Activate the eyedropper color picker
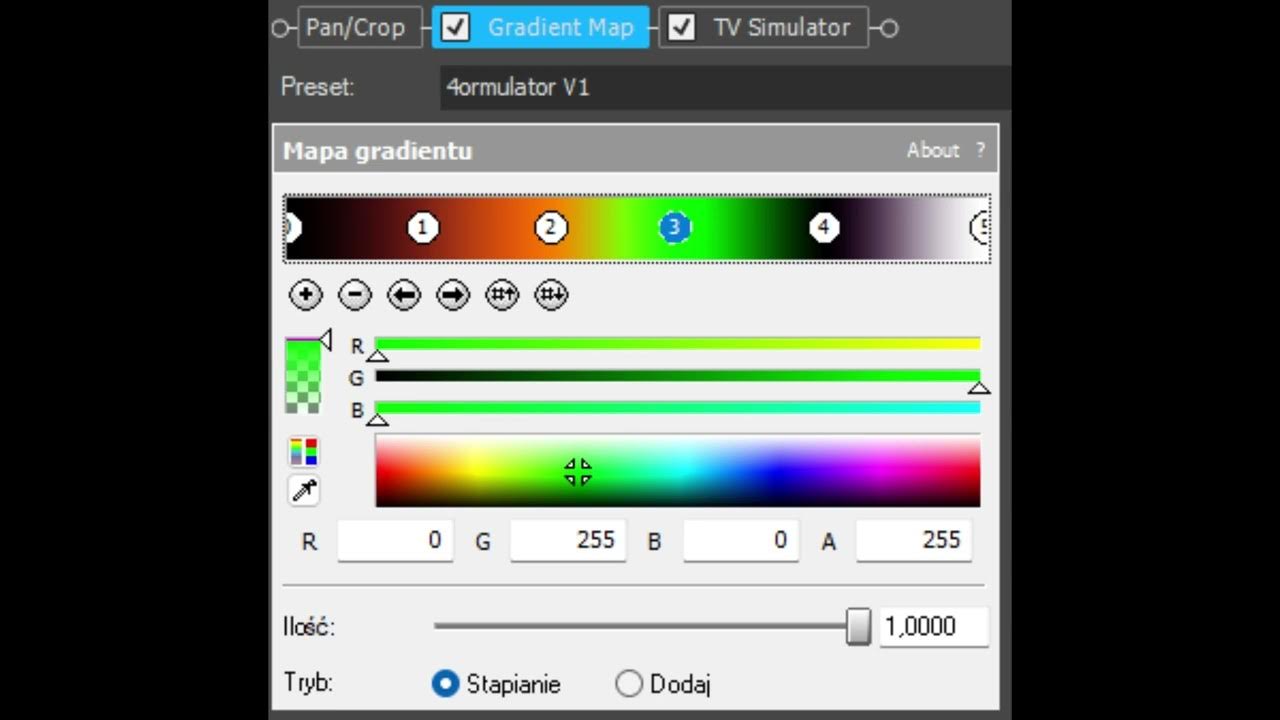The height and width of the screenshot is (720, 1280). 303,490
